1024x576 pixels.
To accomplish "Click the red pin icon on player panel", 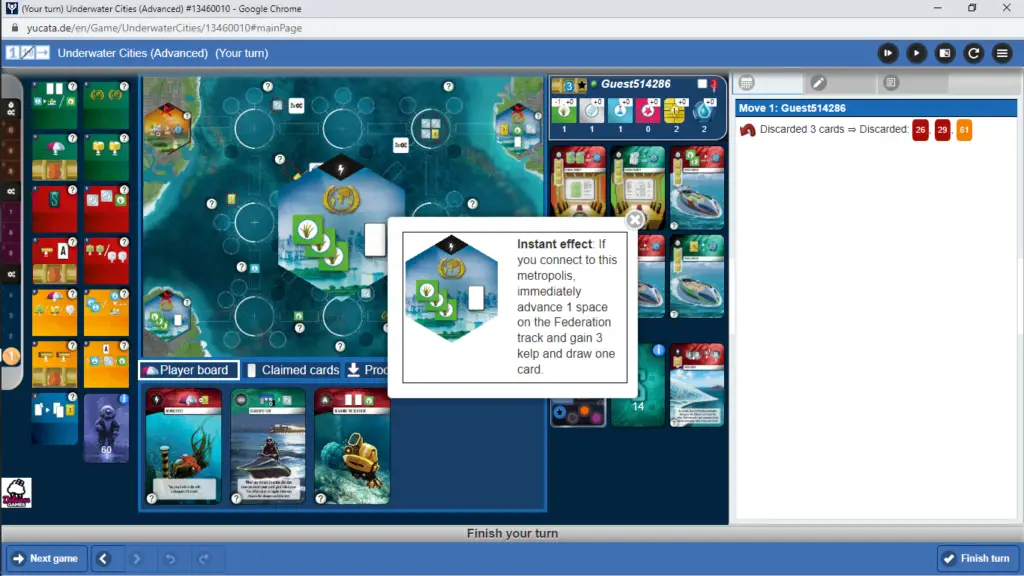I will click(x=714, y=84).
